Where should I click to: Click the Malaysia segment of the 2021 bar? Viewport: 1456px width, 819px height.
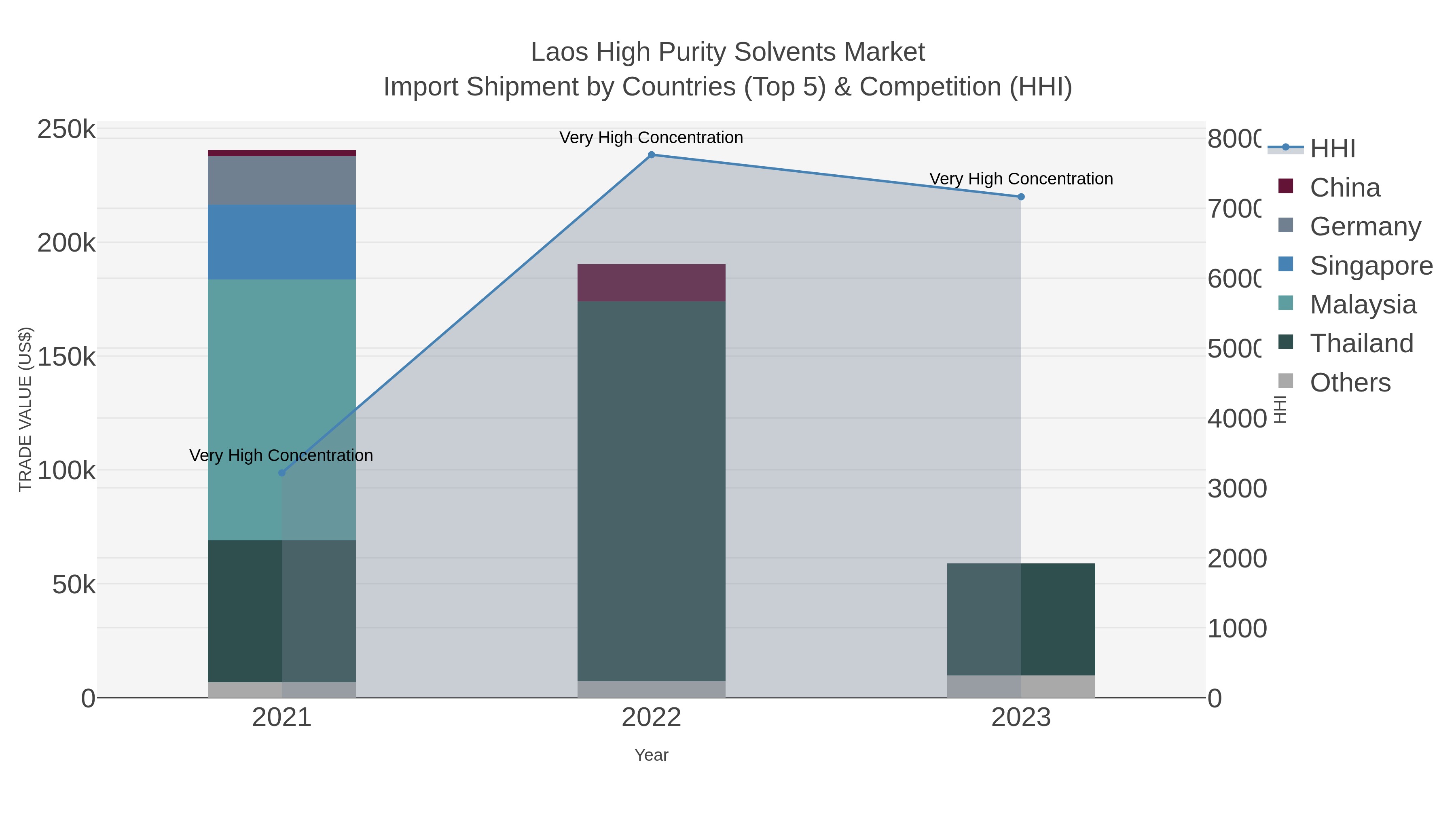pos(282,410)
